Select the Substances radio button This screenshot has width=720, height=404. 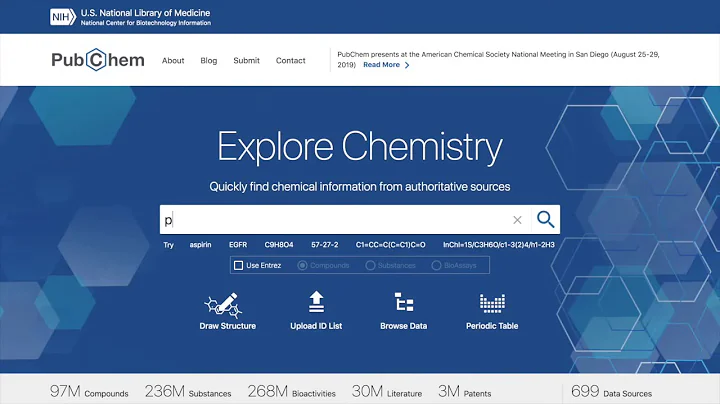[370, 265]
